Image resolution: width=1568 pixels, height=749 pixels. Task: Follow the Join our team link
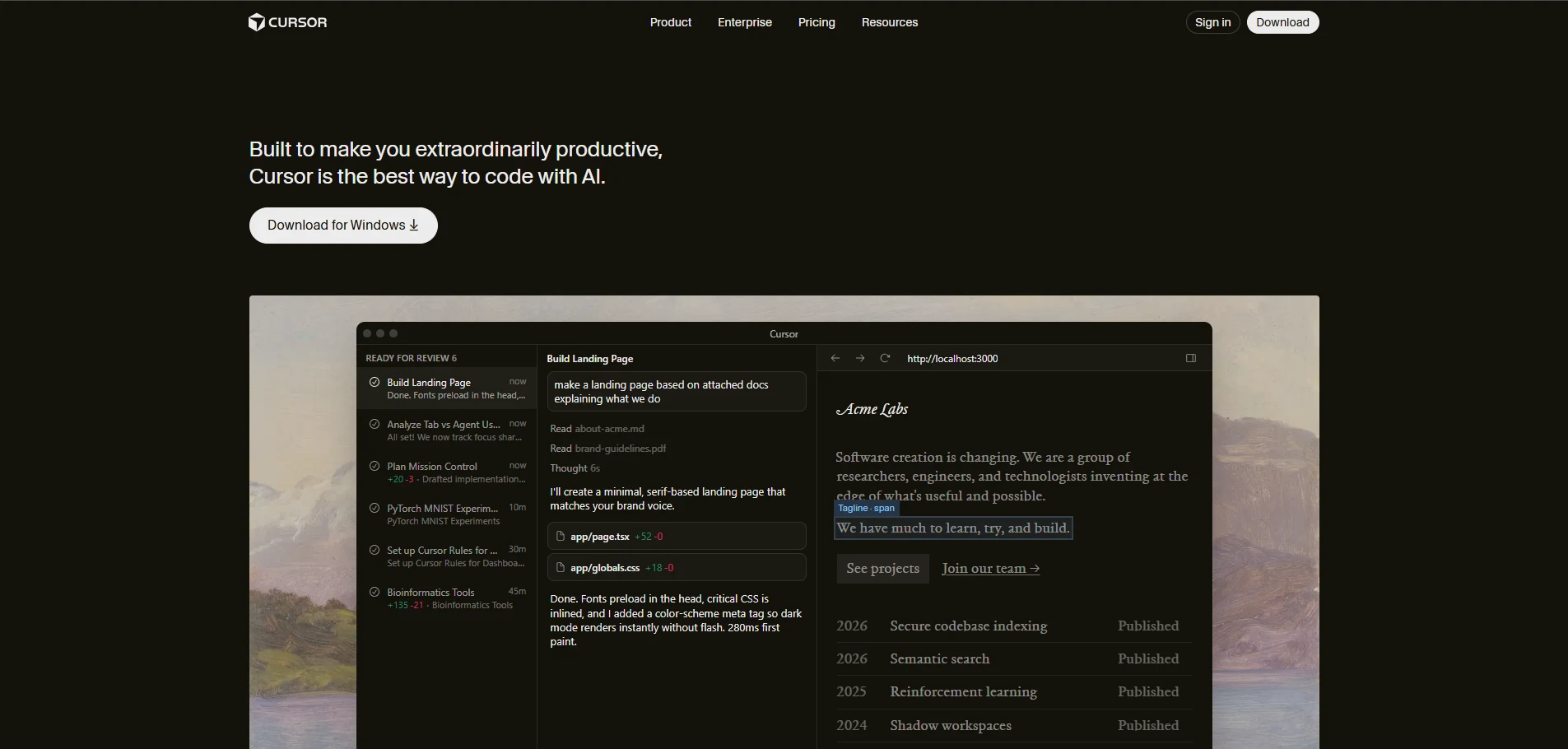990,569
